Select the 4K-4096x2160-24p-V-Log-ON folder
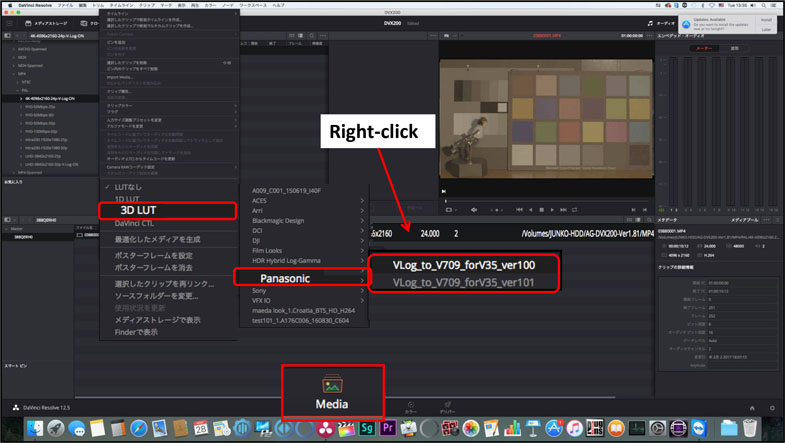 click(x=50, y=99)
